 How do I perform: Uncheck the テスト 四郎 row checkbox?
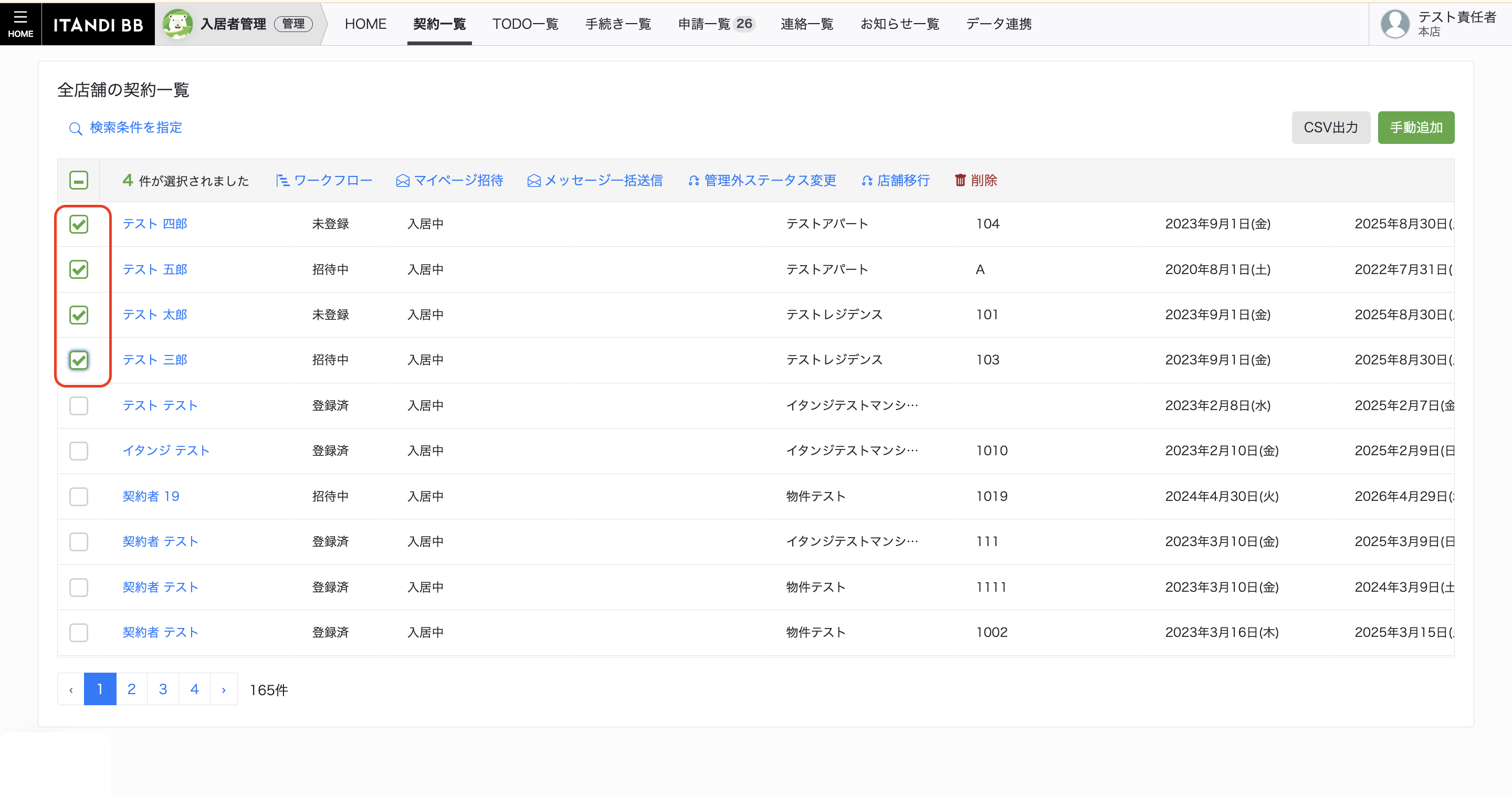point(79,224)
